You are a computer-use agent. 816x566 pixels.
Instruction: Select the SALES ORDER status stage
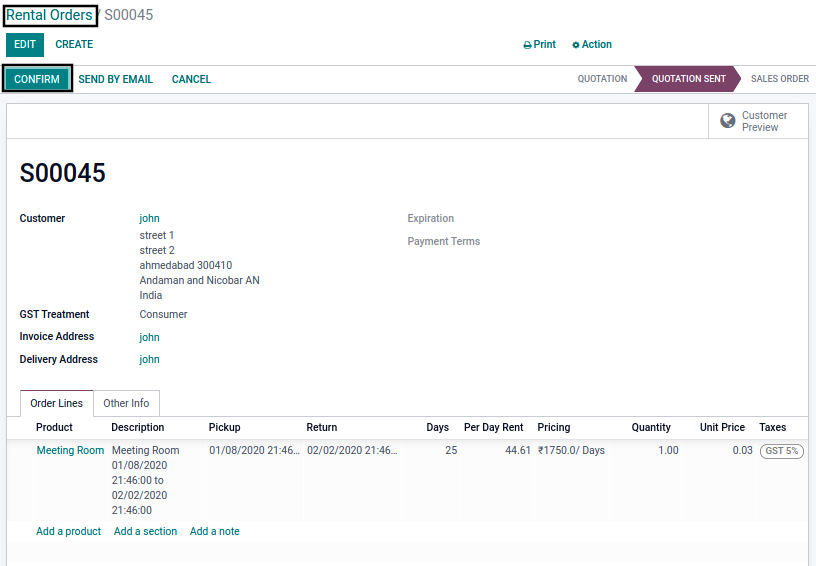click(780, 79)
